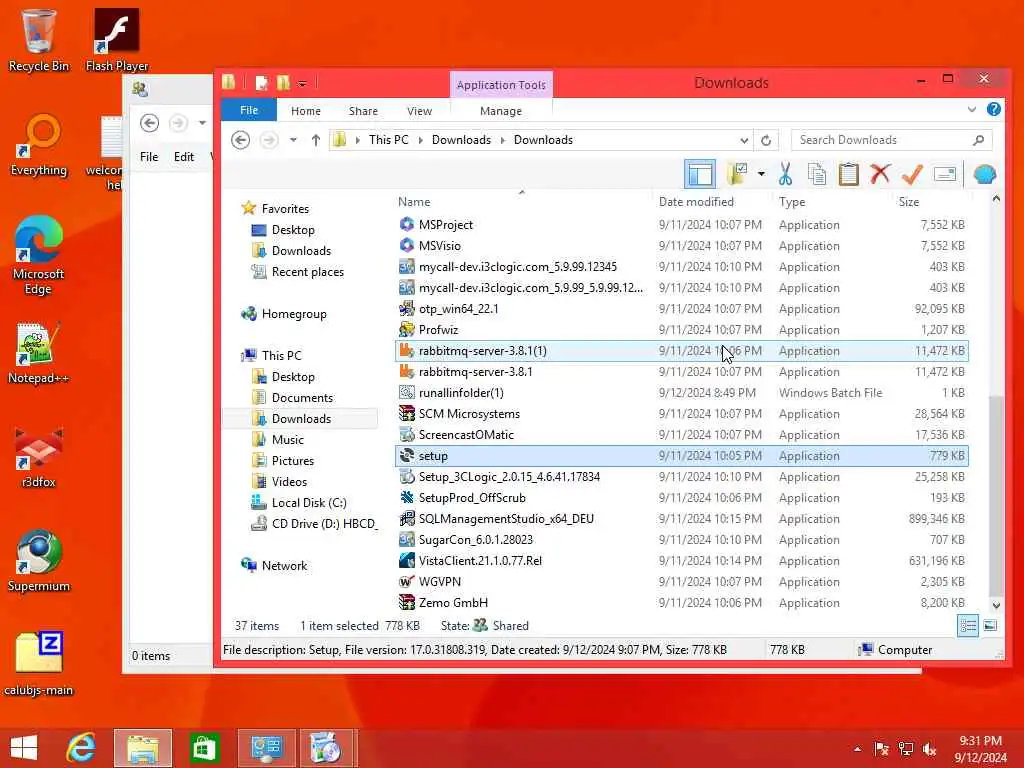The width and height of the screenshot is (1024, 768).
Task: Open Classic Shell settings via shell icon
Action: pyautogui.click(x=984, y=174)
